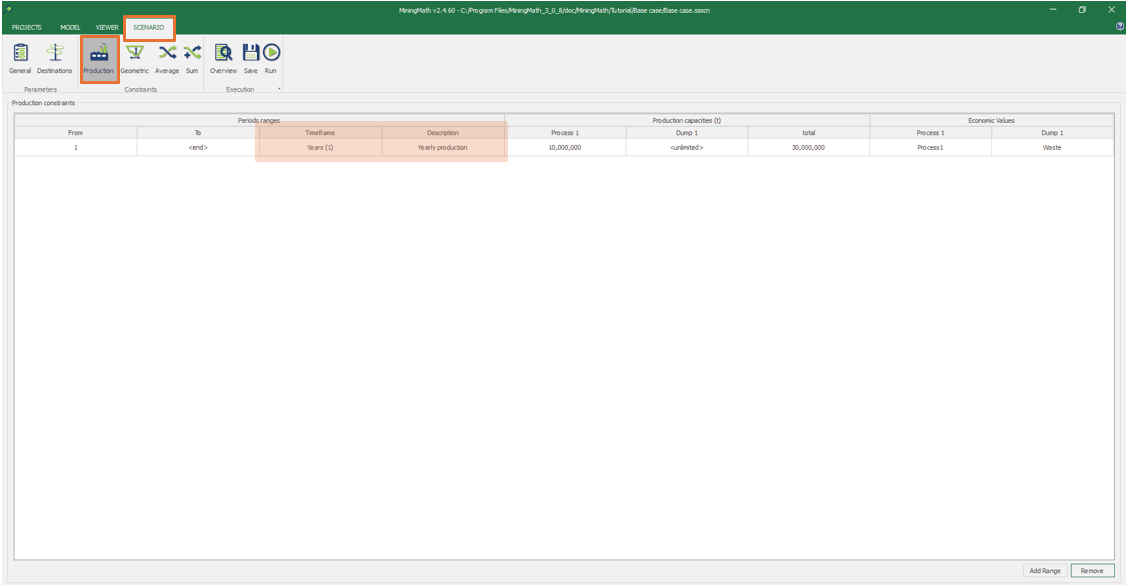The image size is (1127, 585).
Task: Switch to the PROJECTS tab
Action: 27,27
